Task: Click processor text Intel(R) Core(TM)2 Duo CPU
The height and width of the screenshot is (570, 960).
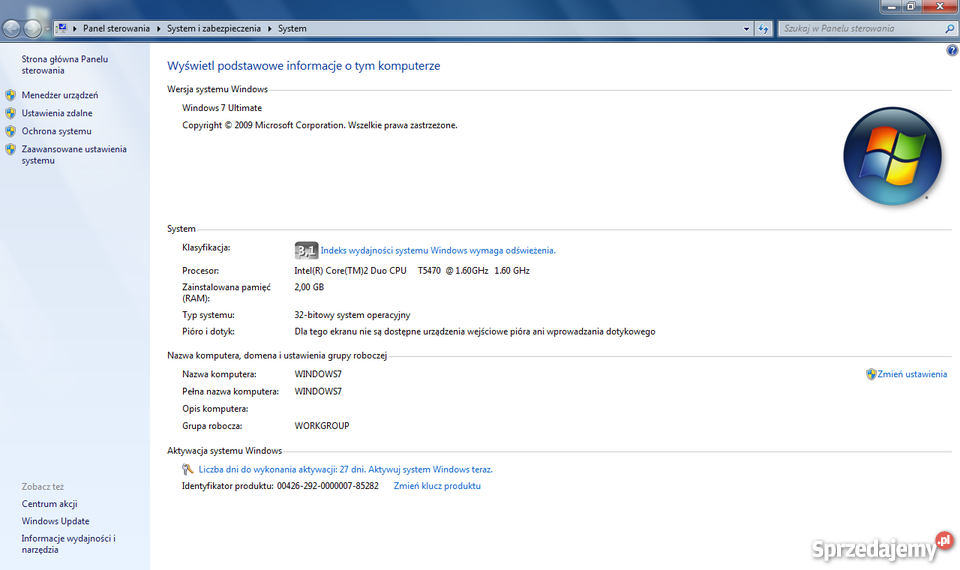Action: (350, 271)
